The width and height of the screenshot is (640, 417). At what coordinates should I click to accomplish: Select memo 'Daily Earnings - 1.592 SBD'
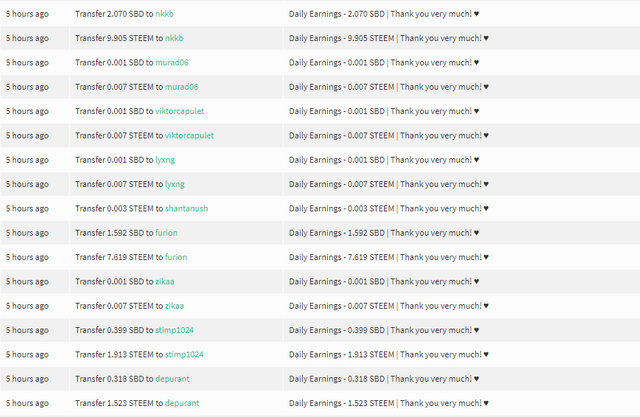337,233
